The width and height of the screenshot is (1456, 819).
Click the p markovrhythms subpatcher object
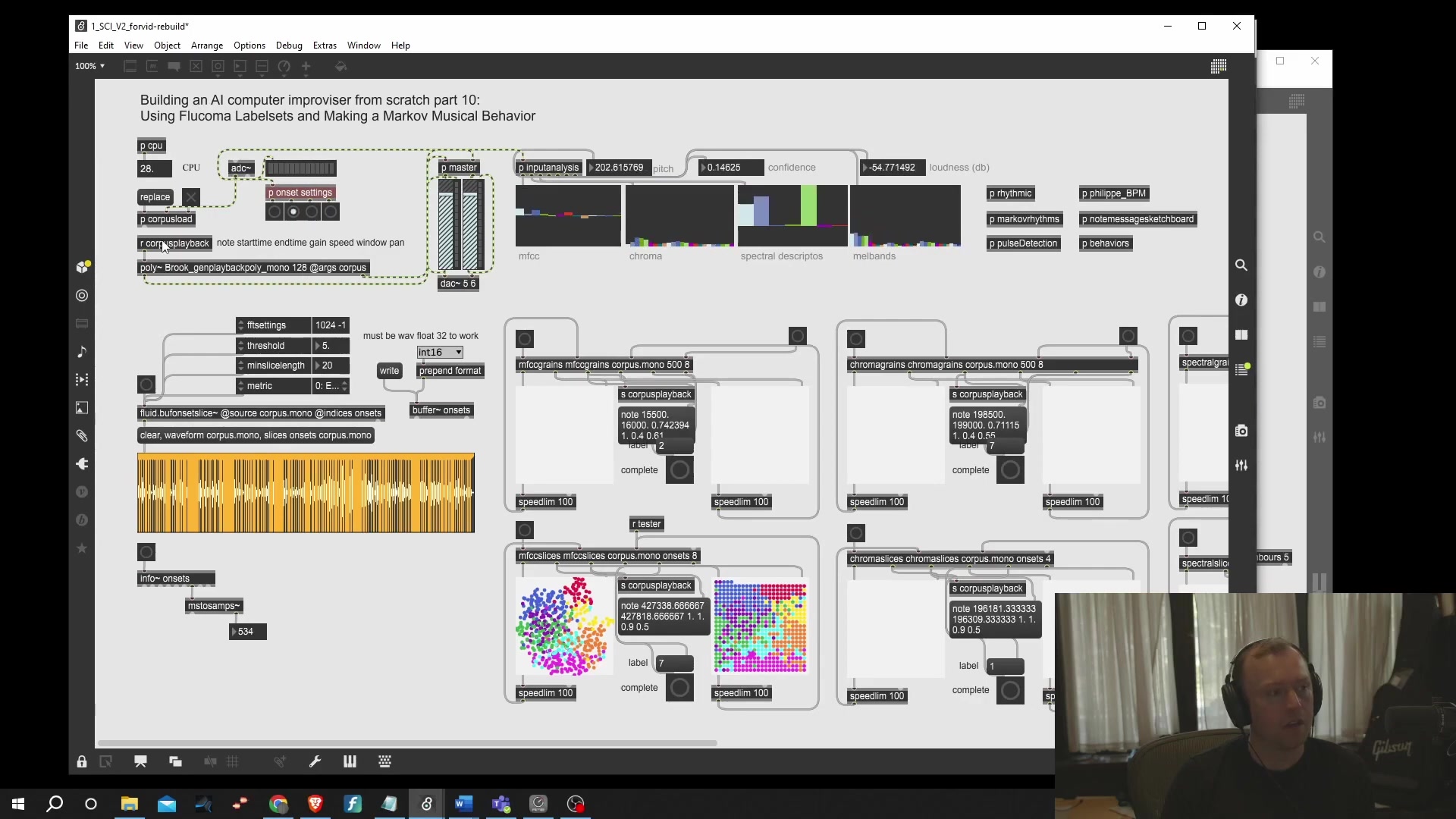point(1025,219)
